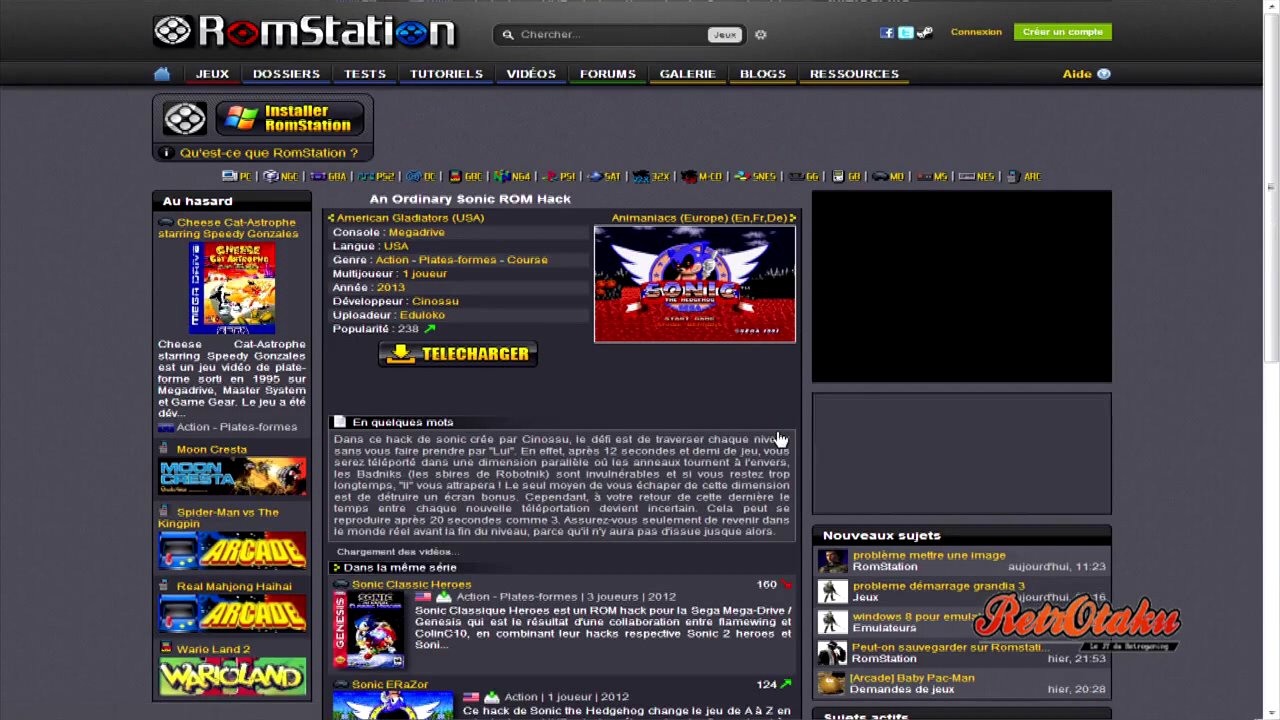1280x720 pixels.
Task: Click developer Cinossu link
Action: pyautogui.click(x=435, y=301)
